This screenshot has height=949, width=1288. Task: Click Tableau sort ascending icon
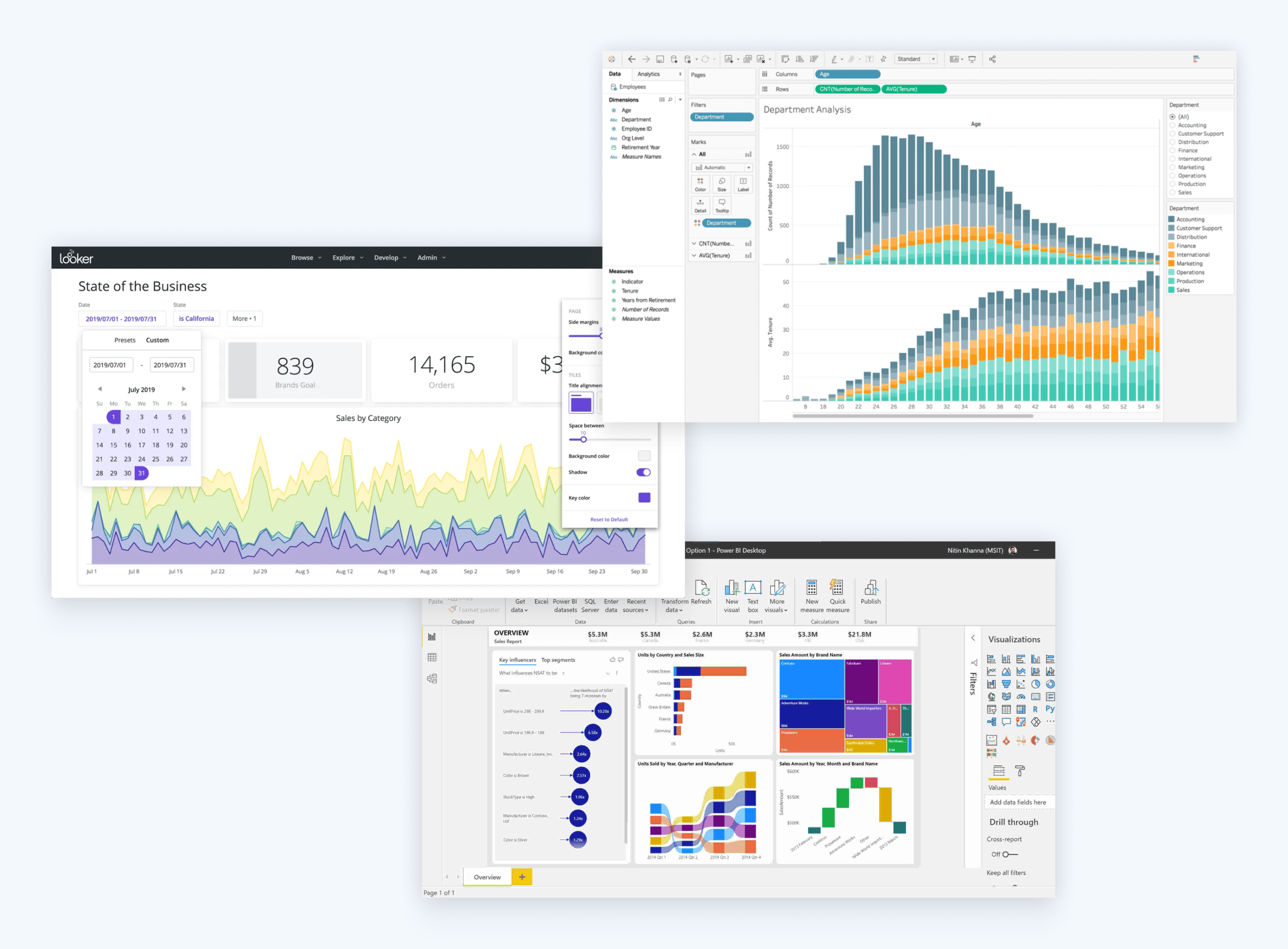(799, 59)
